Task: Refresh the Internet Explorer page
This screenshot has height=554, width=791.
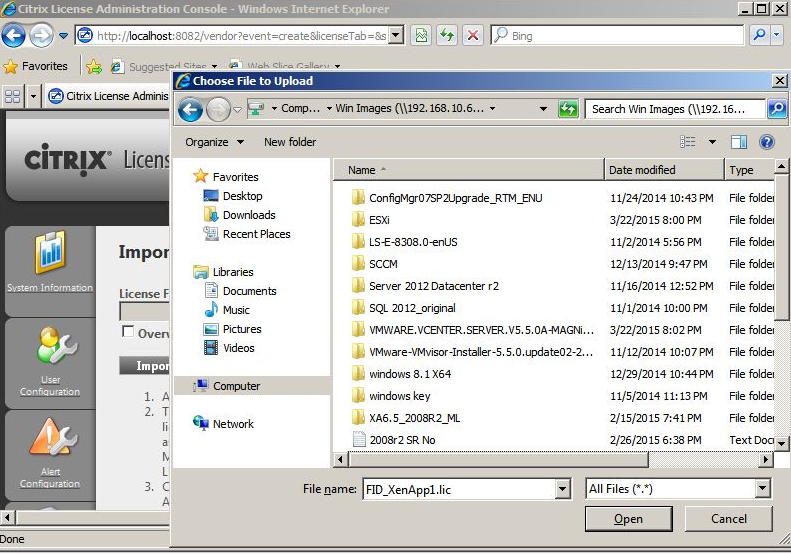Action: point(447,35)
